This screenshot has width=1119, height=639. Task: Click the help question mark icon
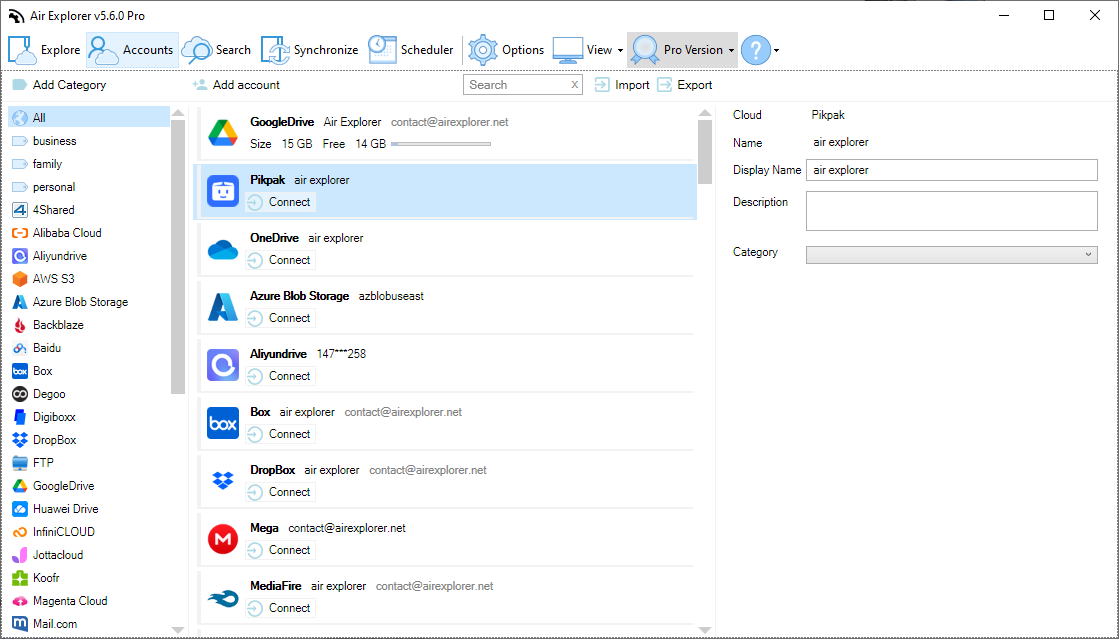coord(757,49)
